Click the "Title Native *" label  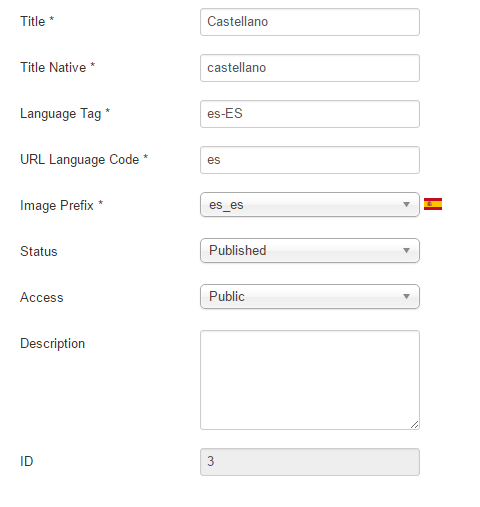click(x=58, y=67)
